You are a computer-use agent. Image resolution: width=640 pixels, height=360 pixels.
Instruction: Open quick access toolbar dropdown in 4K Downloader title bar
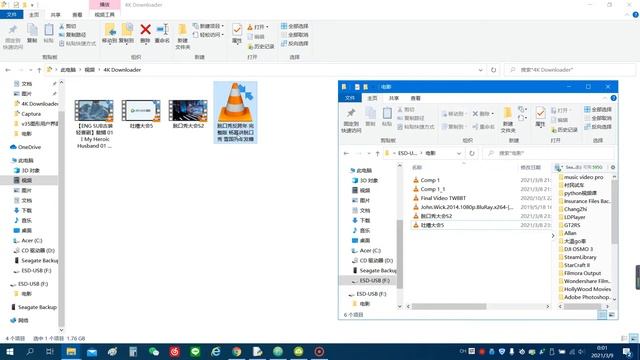pyautogui.click(x=32, y=5)
